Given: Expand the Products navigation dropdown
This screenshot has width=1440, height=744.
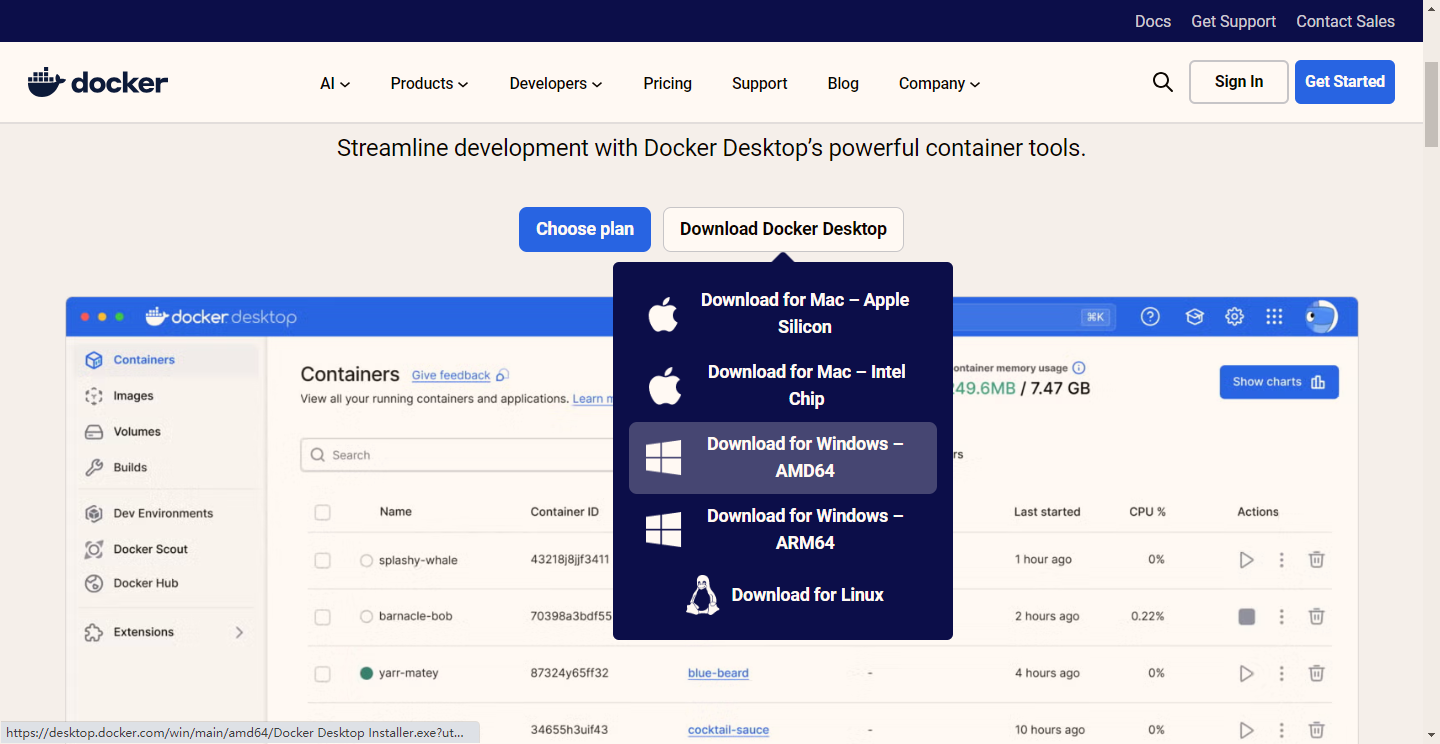Looking at the screenshot, I should 429,84.
